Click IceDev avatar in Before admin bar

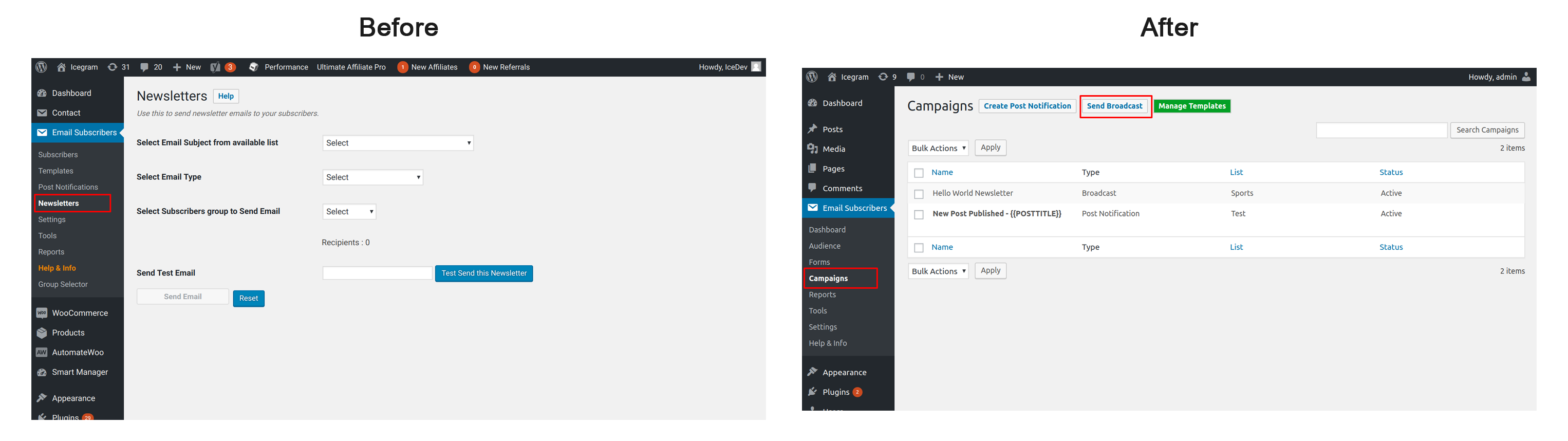click(756, 66)
